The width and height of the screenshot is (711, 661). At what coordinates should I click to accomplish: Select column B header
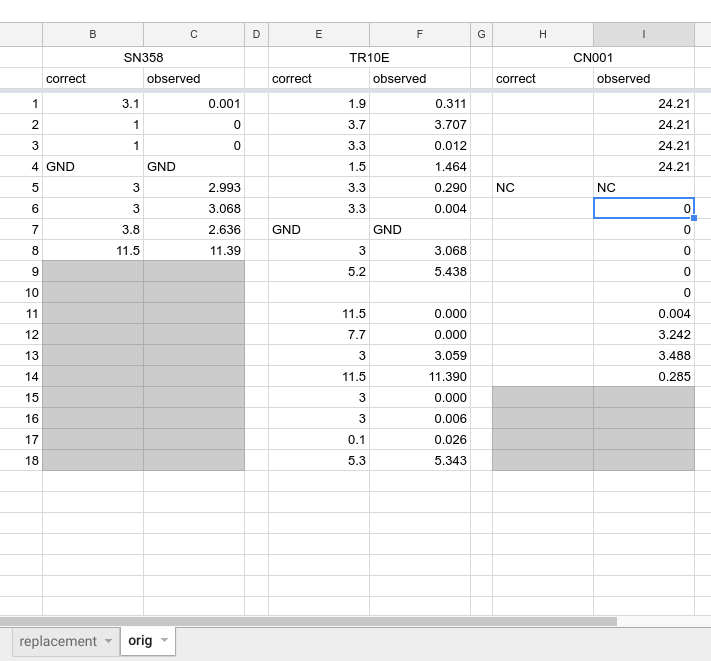(93, 34)
